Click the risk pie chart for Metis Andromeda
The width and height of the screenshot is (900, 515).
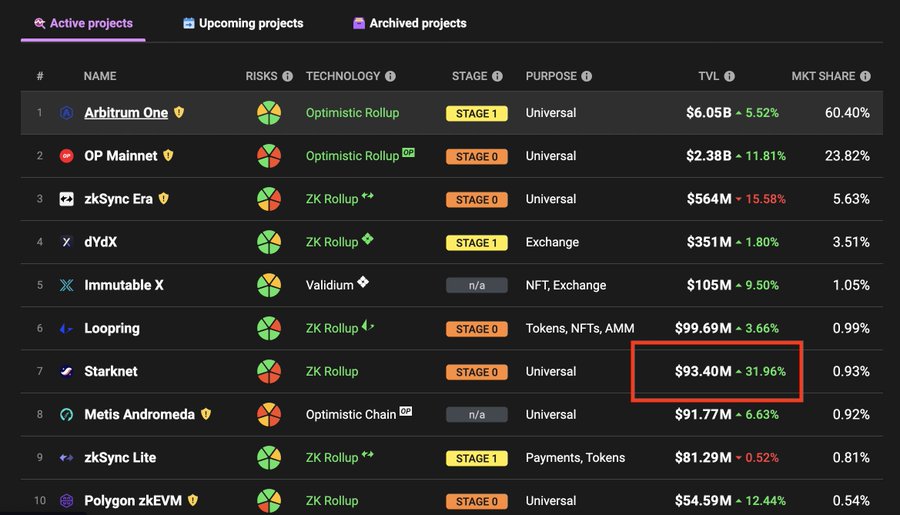tap(269, 414)
